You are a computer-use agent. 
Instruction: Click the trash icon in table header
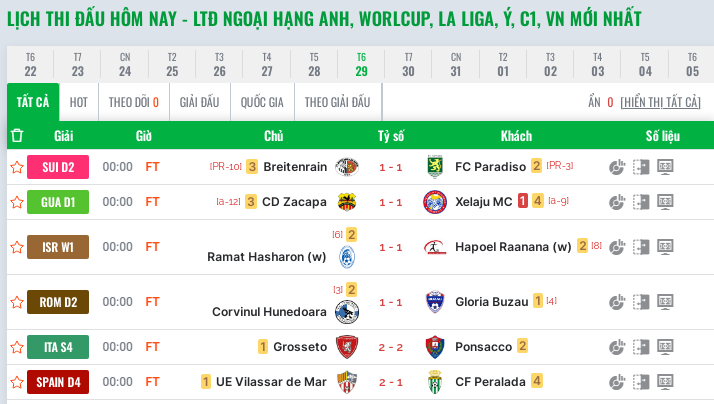tap(17, 136)
